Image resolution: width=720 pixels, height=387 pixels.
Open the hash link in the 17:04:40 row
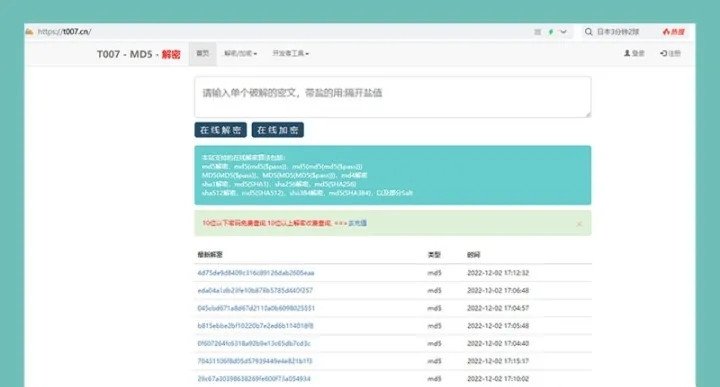(x=254, y=343)
